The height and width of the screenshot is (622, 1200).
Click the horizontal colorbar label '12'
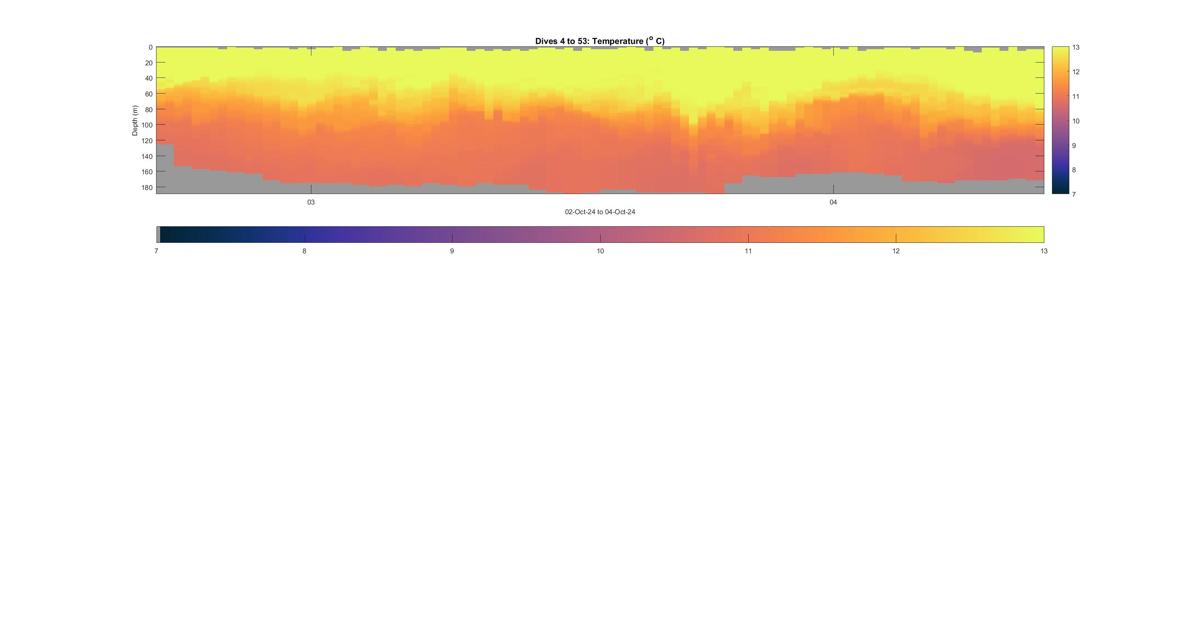click(x=896, y=251)
